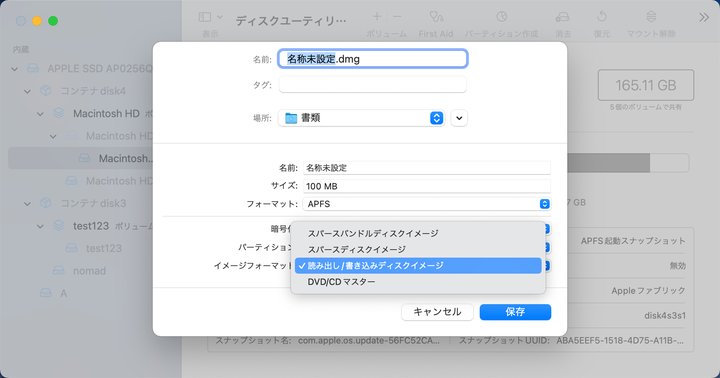Click the パーティション作成 toolbar icon
The width and height of the screenshot is (720, 378).
click(501, 17)
